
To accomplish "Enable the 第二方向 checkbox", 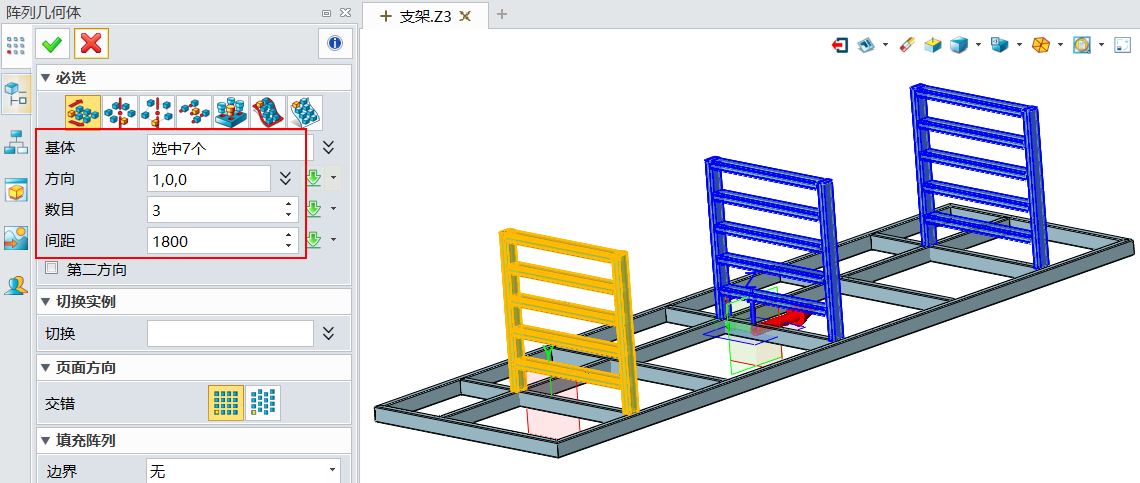I will (x=52, y=269).
